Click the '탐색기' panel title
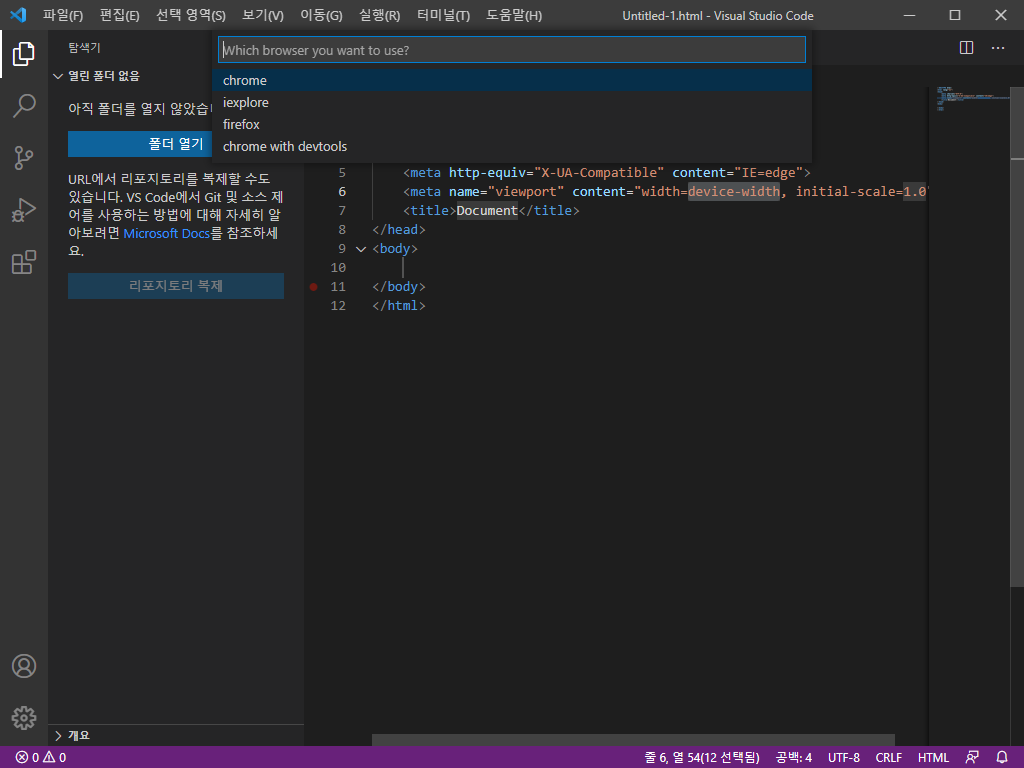 click(x=84, y=48)
